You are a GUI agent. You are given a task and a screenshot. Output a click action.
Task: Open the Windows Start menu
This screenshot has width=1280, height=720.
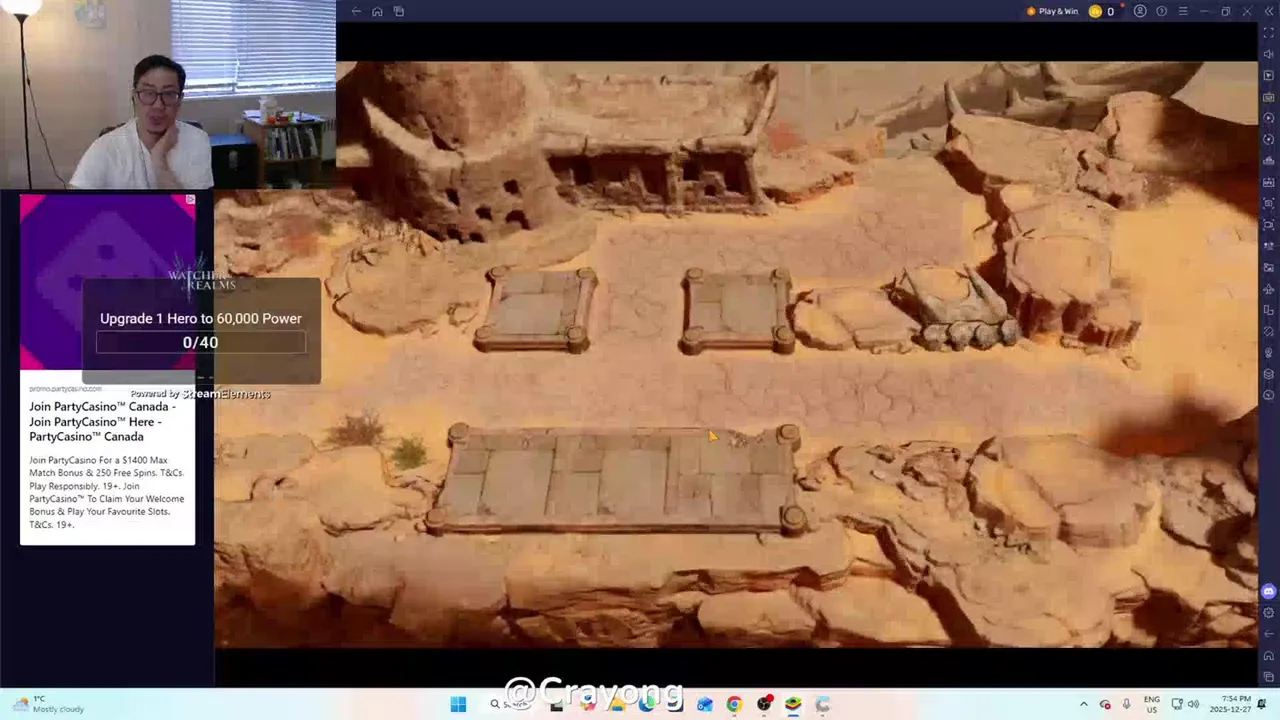[458, 704]
